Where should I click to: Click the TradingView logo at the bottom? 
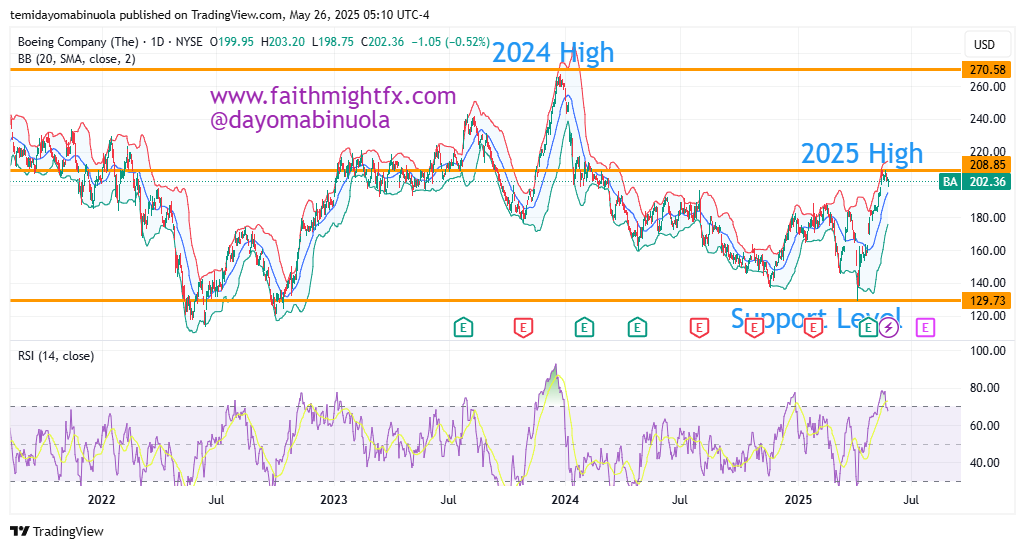tap(57, 531)
